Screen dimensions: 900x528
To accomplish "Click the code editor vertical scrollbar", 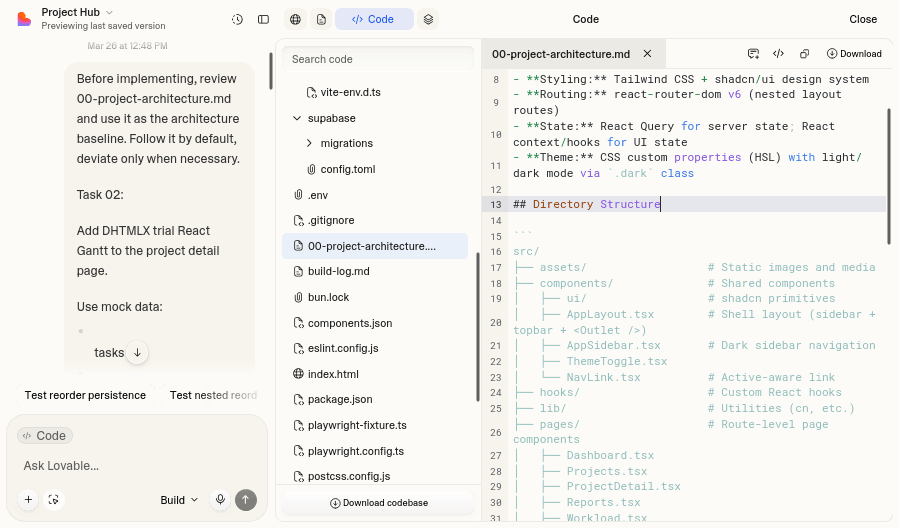I will coord(889,177).
